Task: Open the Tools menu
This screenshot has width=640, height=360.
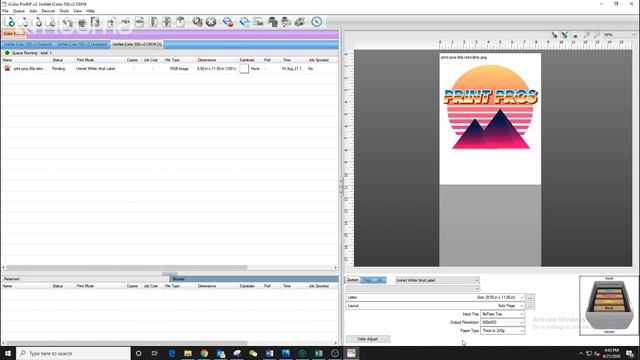Action: click(64, 11)
